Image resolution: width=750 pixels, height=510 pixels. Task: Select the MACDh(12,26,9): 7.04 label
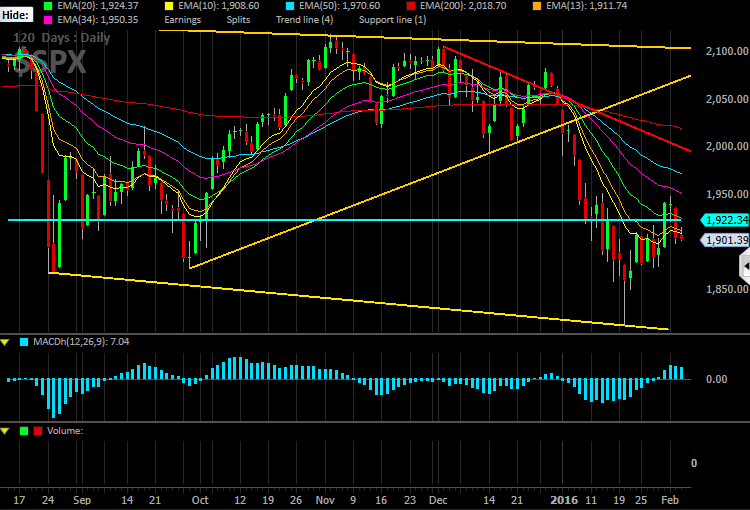81,342
